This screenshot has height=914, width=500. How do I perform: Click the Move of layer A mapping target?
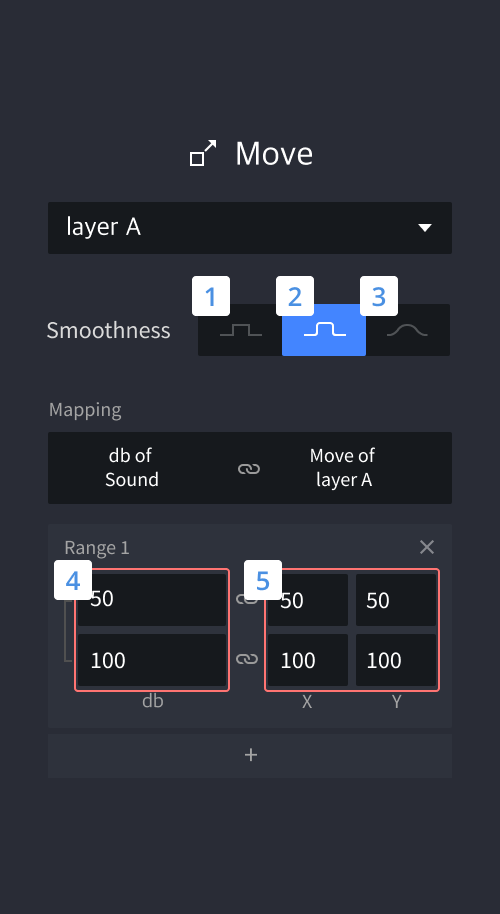pyautogui.click(x=343, y=467)
